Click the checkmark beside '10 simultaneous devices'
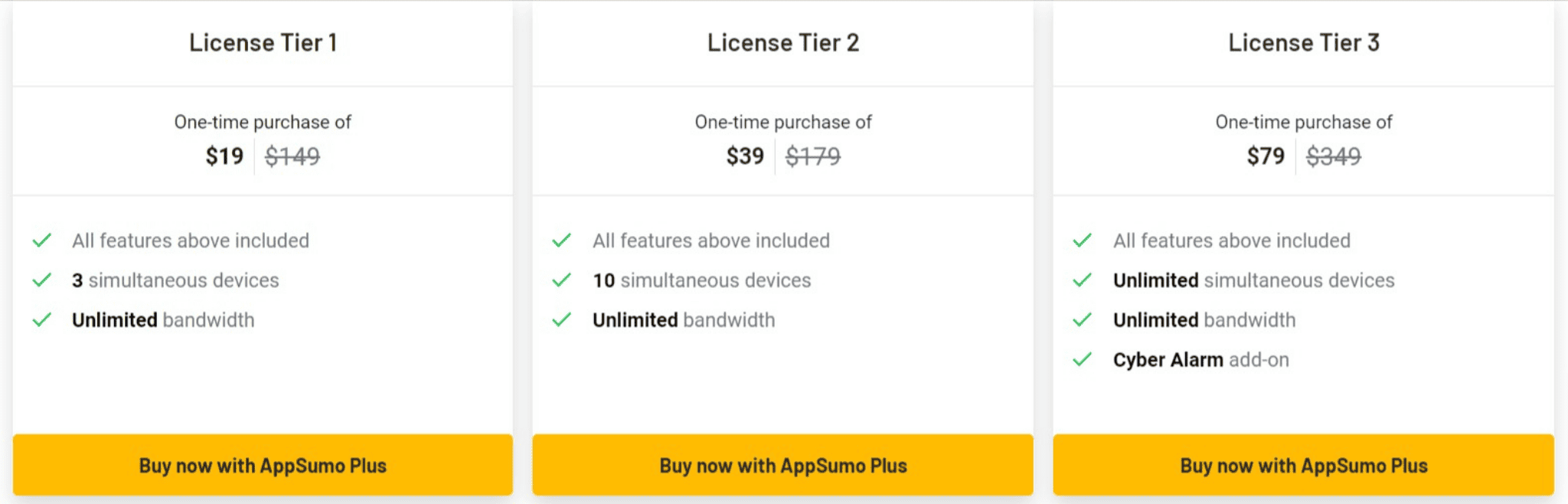This screenshot has width=1568, height=504. tap(562, 280)
